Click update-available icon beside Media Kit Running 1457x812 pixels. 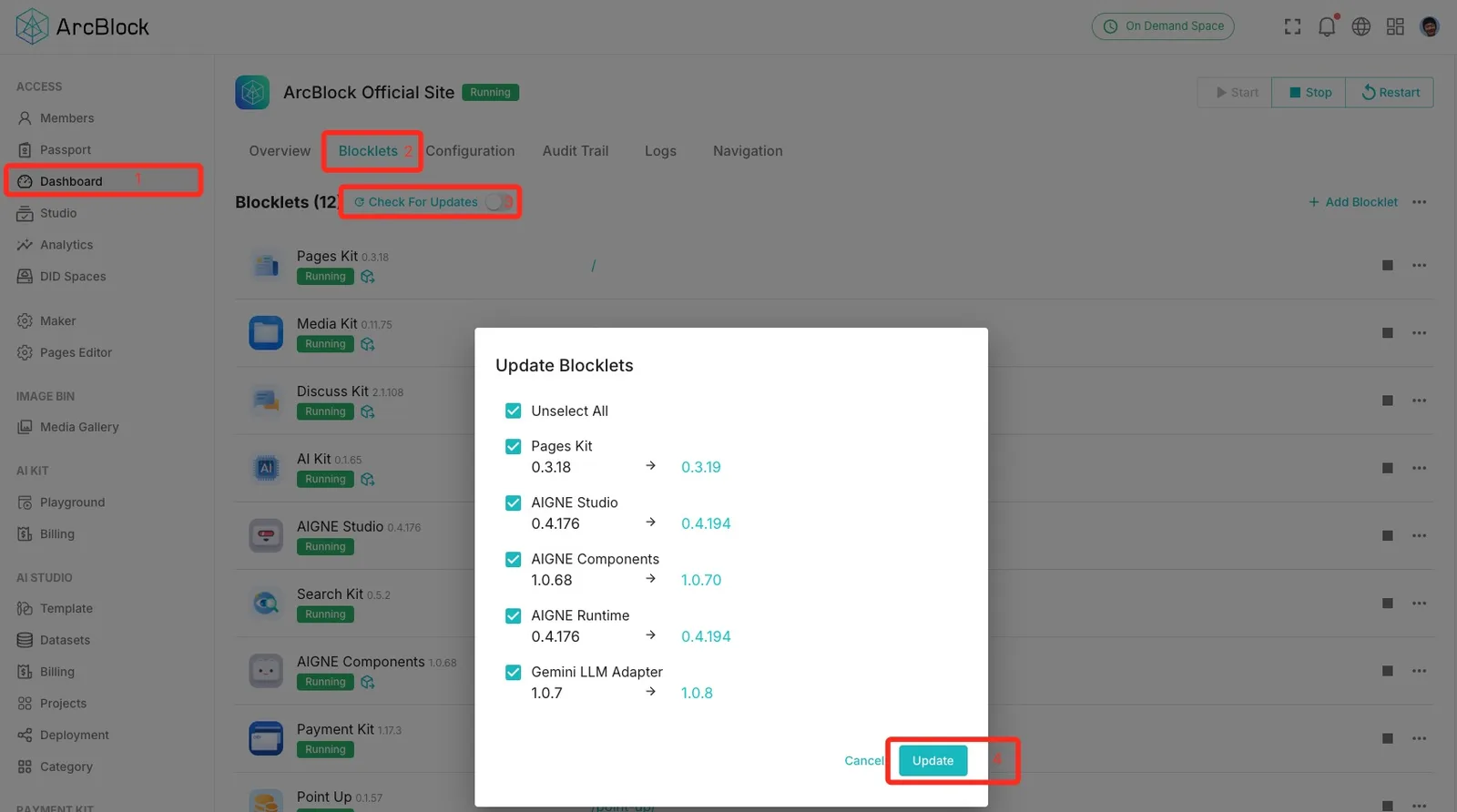point(367,344)
